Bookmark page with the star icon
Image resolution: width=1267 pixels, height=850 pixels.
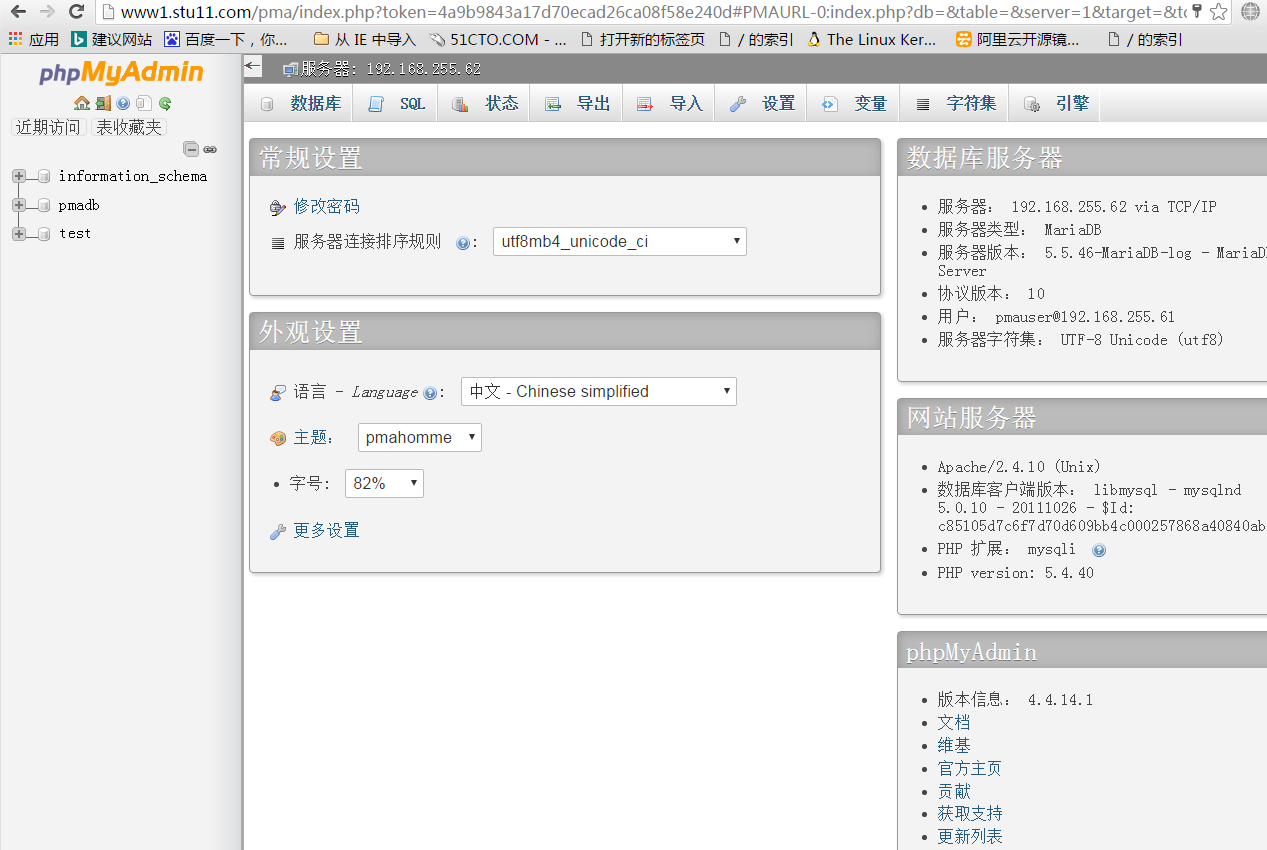pos(1218,12)
